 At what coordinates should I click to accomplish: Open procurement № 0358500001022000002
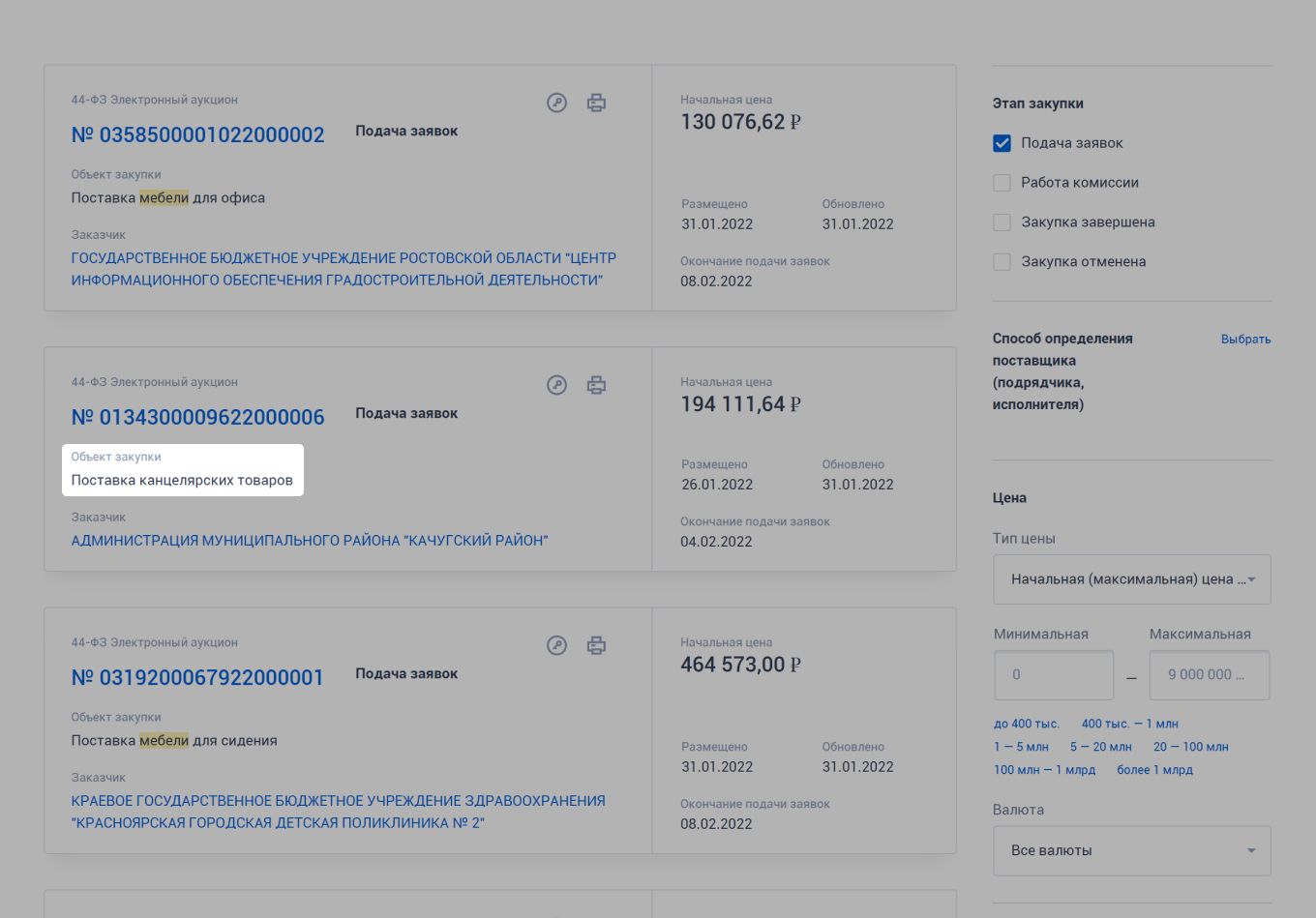(x=197, y=135)
